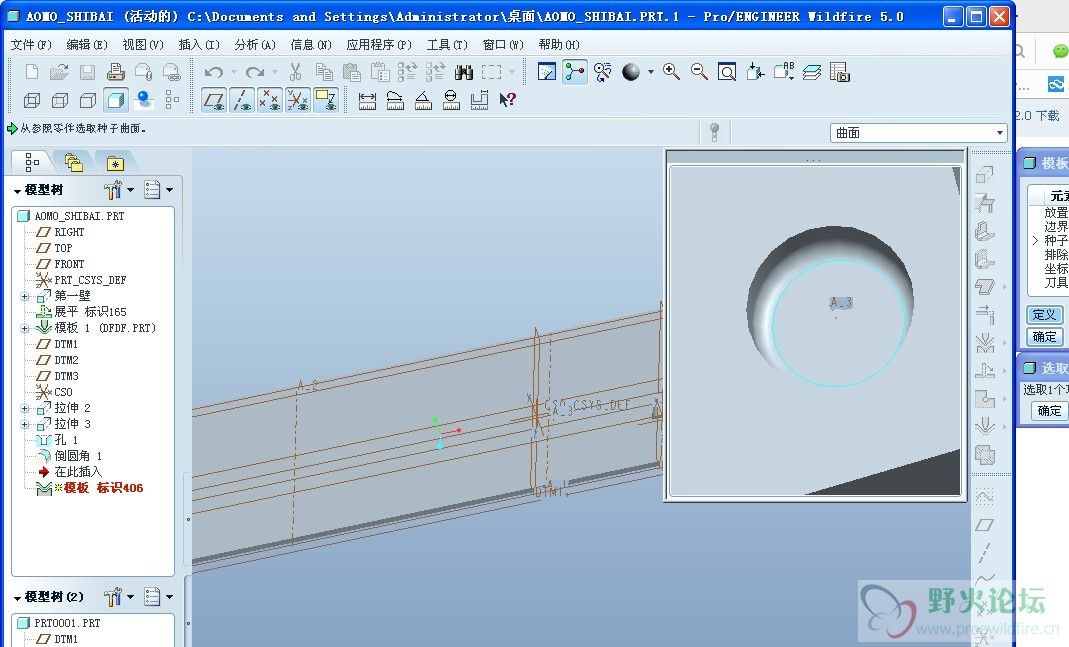Click 确定 in the 选取 dialog
This screenshot has height=647, width=1069.
pos(1049,411)
